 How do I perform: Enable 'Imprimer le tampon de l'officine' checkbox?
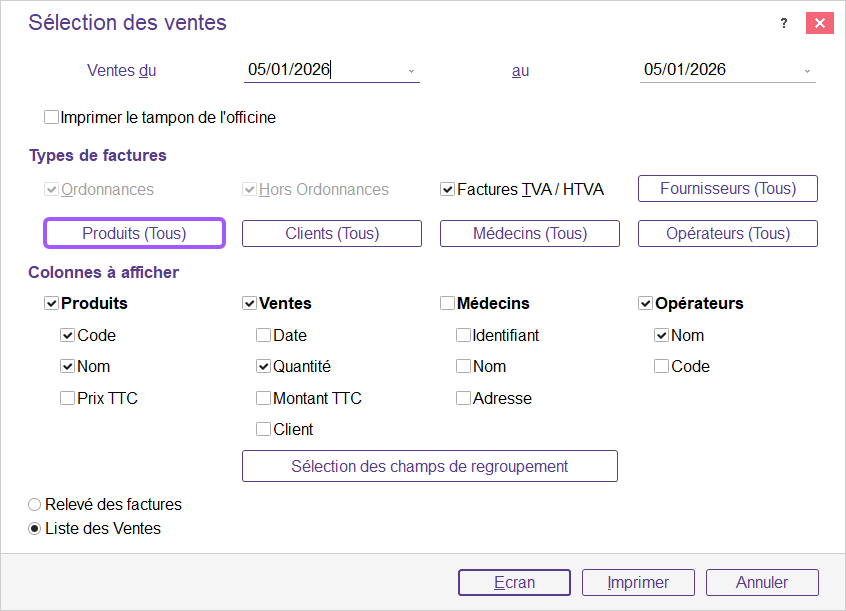coord(52,117)
